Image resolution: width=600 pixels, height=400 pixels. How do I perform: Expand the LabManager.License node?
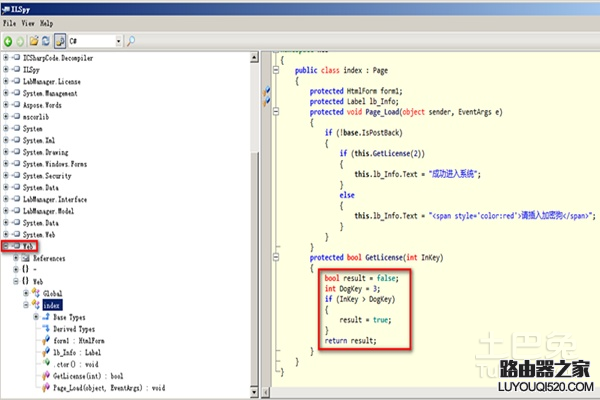point(6,81)
